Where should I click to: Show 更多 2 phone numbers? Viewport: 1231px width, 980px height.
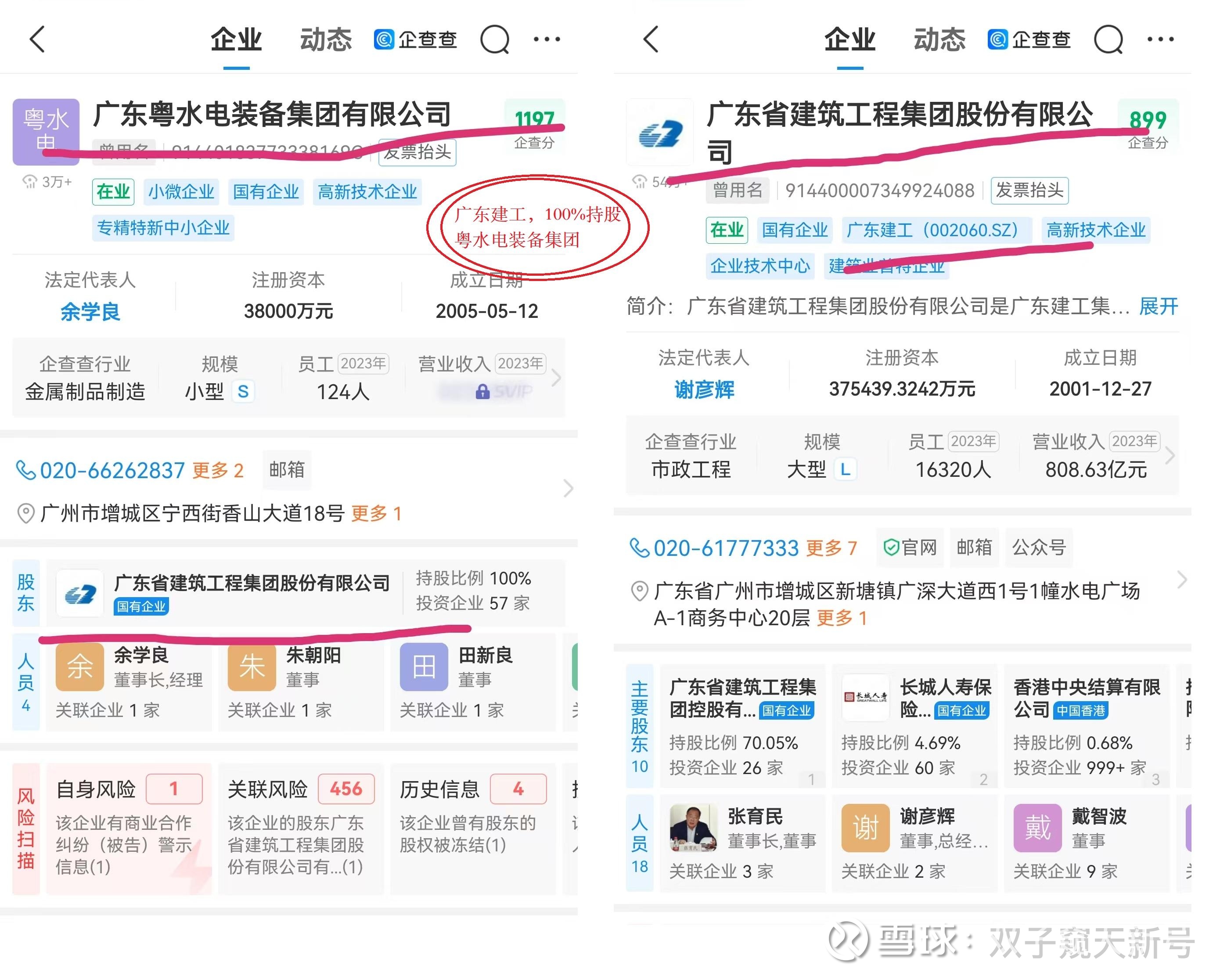coord(218,471)
